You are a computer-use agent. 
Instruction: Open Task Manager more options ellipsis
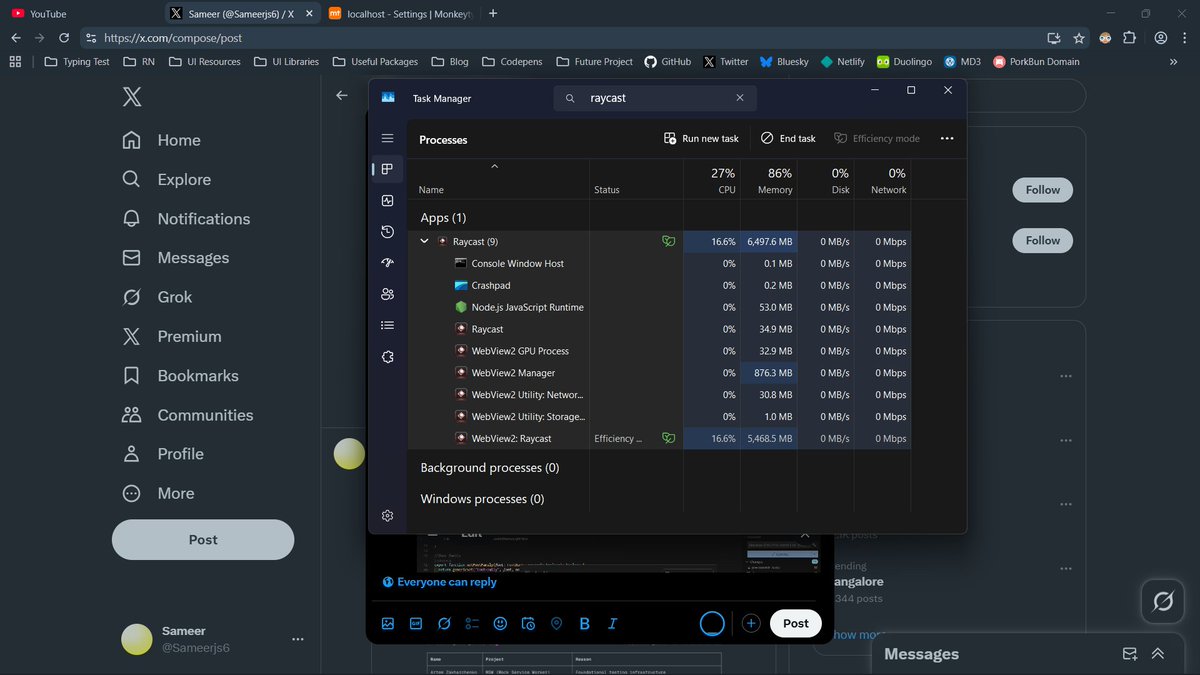(947, 139)
